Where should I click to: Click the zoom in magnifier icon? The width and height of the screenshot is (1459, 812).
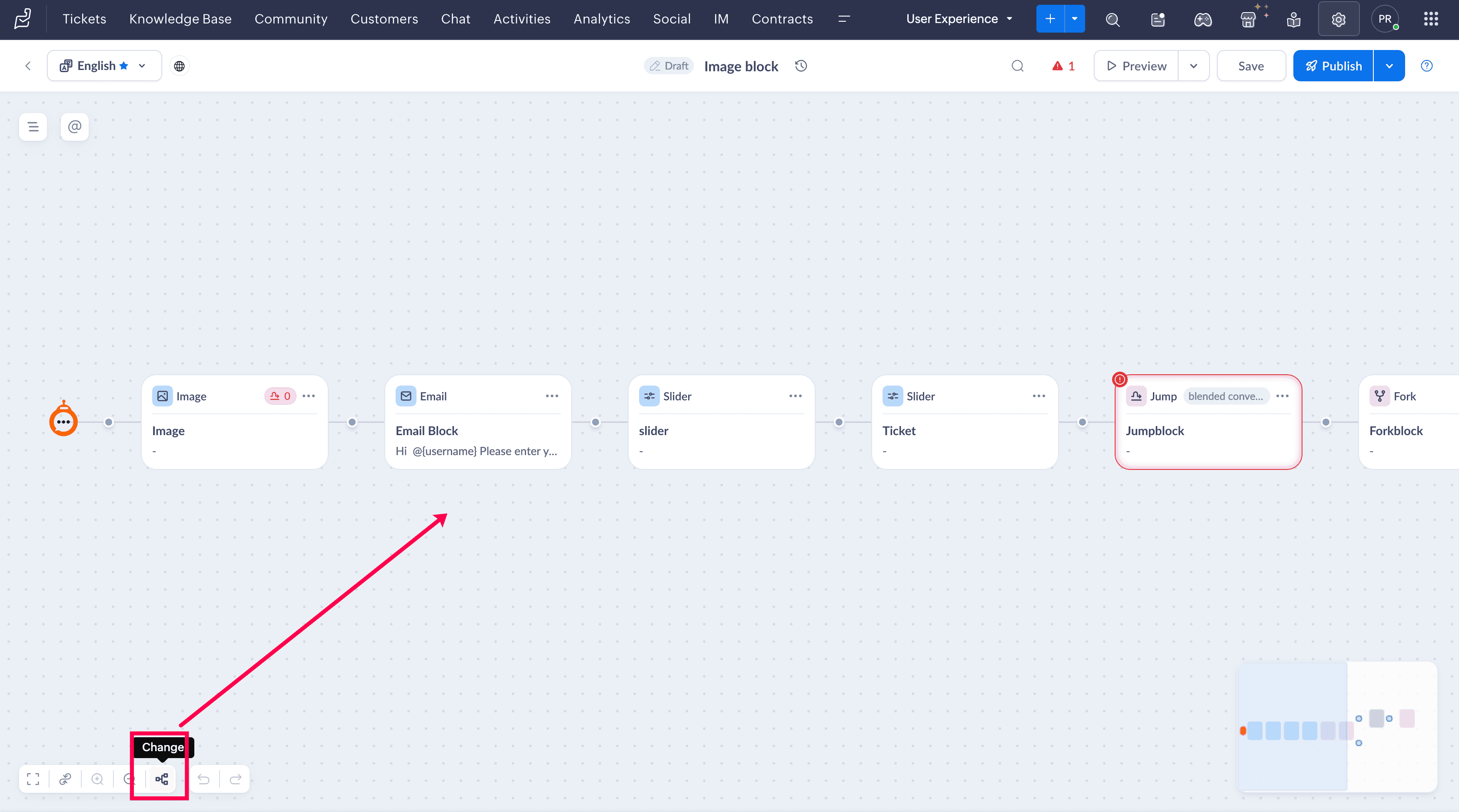click(x=97, y=779)
